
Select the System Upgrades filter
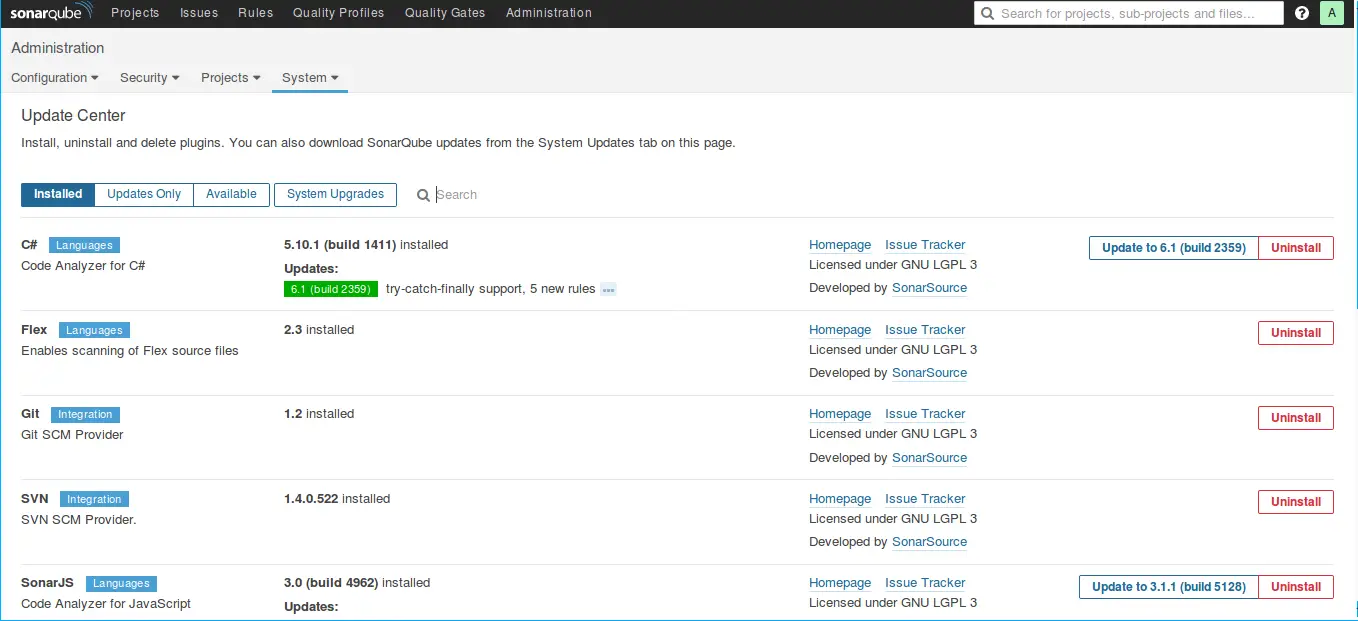click(x=335, y=194)
